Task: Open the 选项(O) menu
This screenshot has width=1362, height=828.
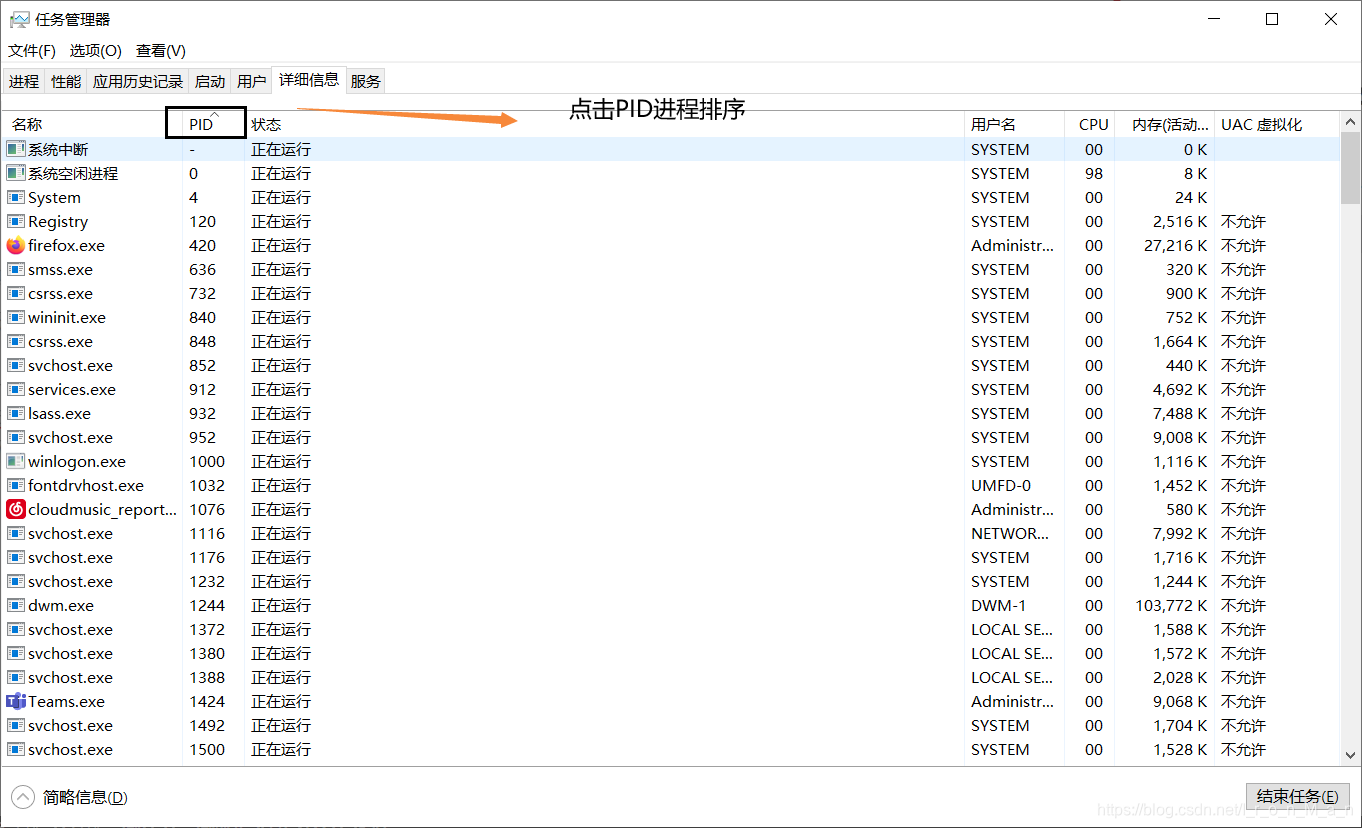Action: (95, 51)
